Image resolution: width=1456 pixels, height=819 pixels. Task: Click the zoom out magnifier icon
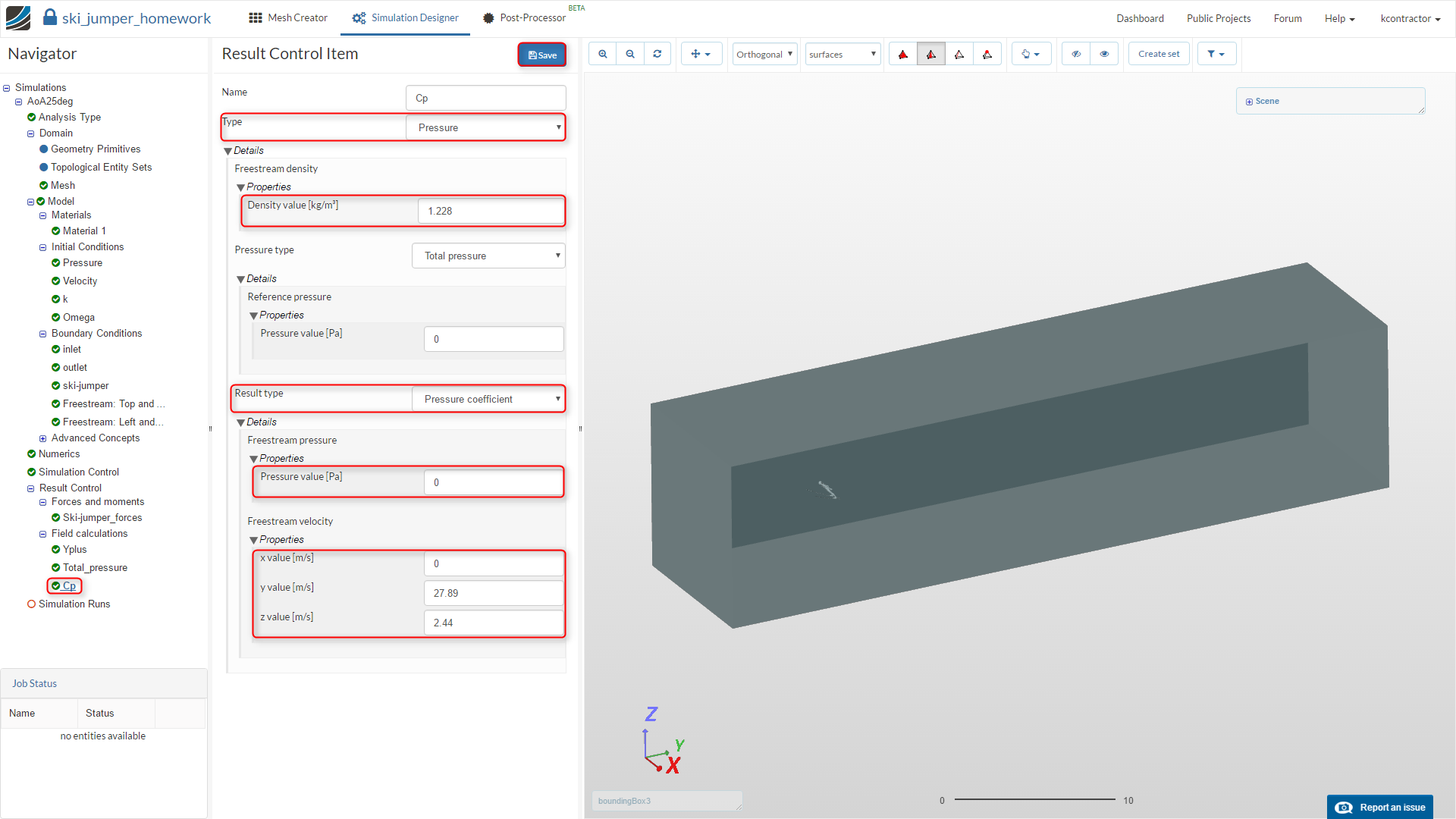(x=630, y=54)
